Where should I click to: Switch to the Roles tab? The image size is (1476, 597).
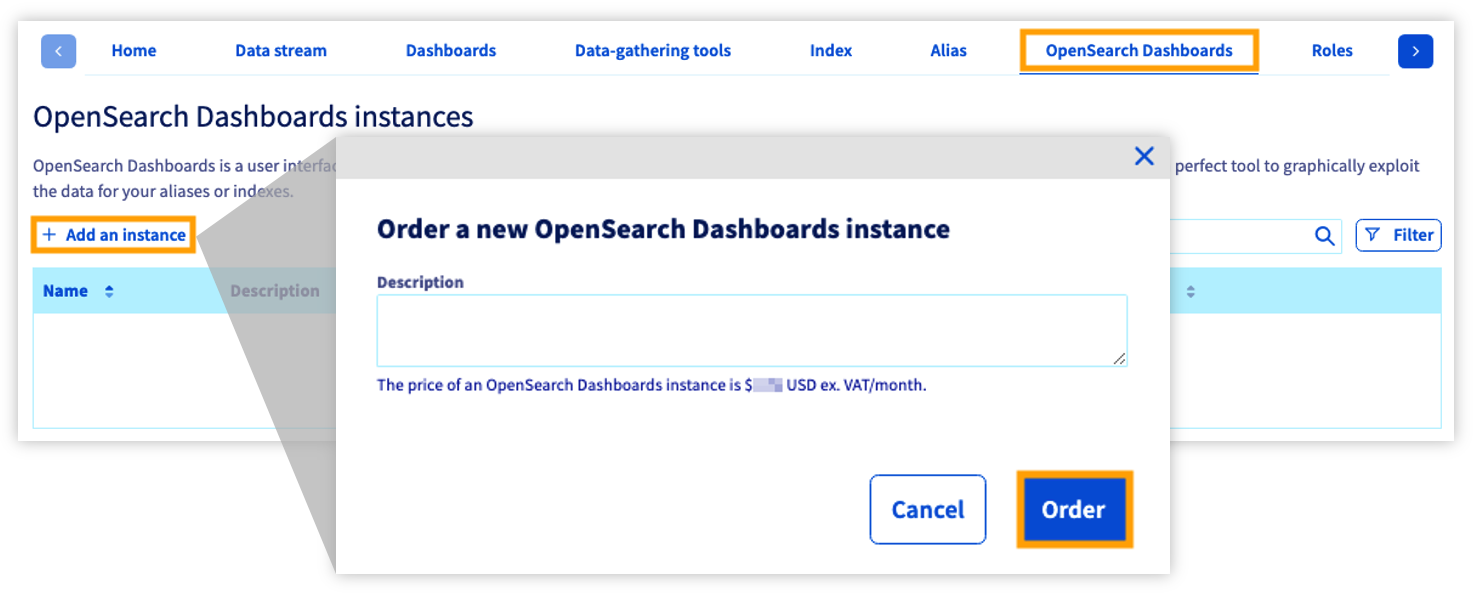click(x=1332, y=50)
